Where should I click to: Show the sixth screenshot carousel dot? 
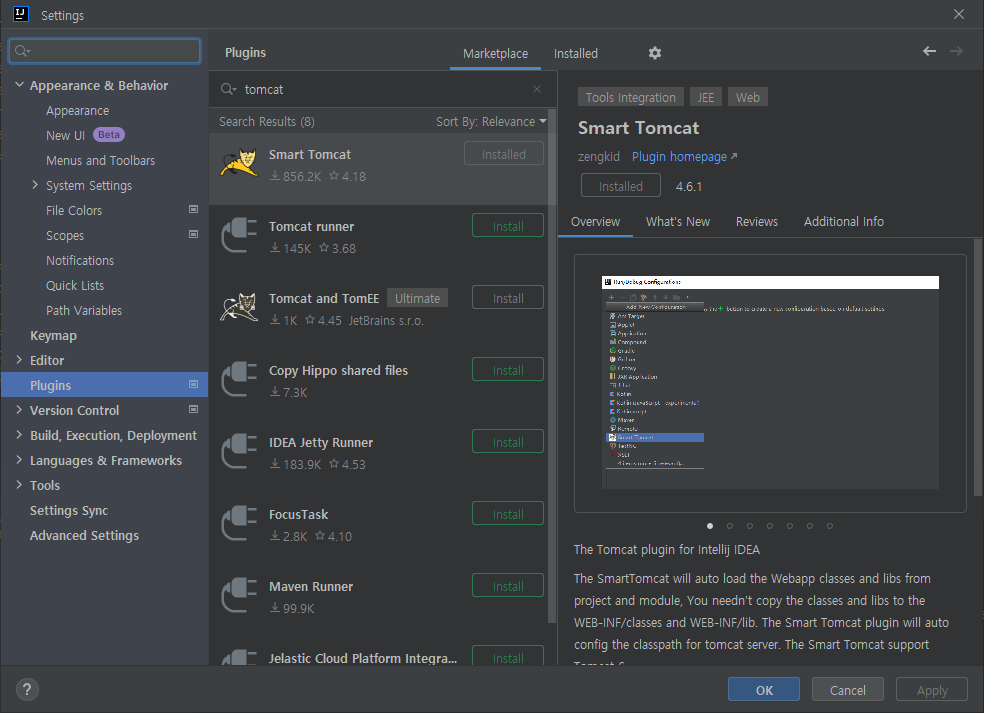[x=810, y=526]
